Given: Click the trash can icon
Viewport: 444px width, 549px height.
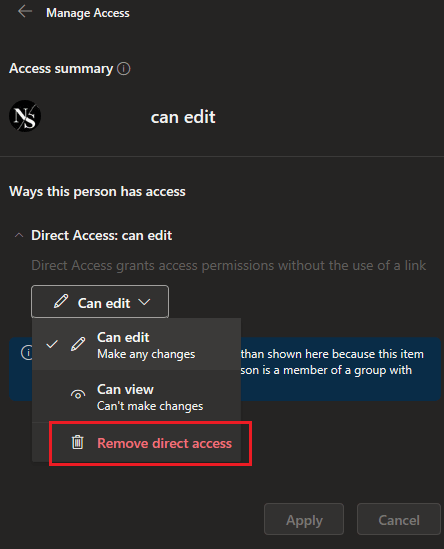Looking at the screenshot, I should tap(78, 443).
